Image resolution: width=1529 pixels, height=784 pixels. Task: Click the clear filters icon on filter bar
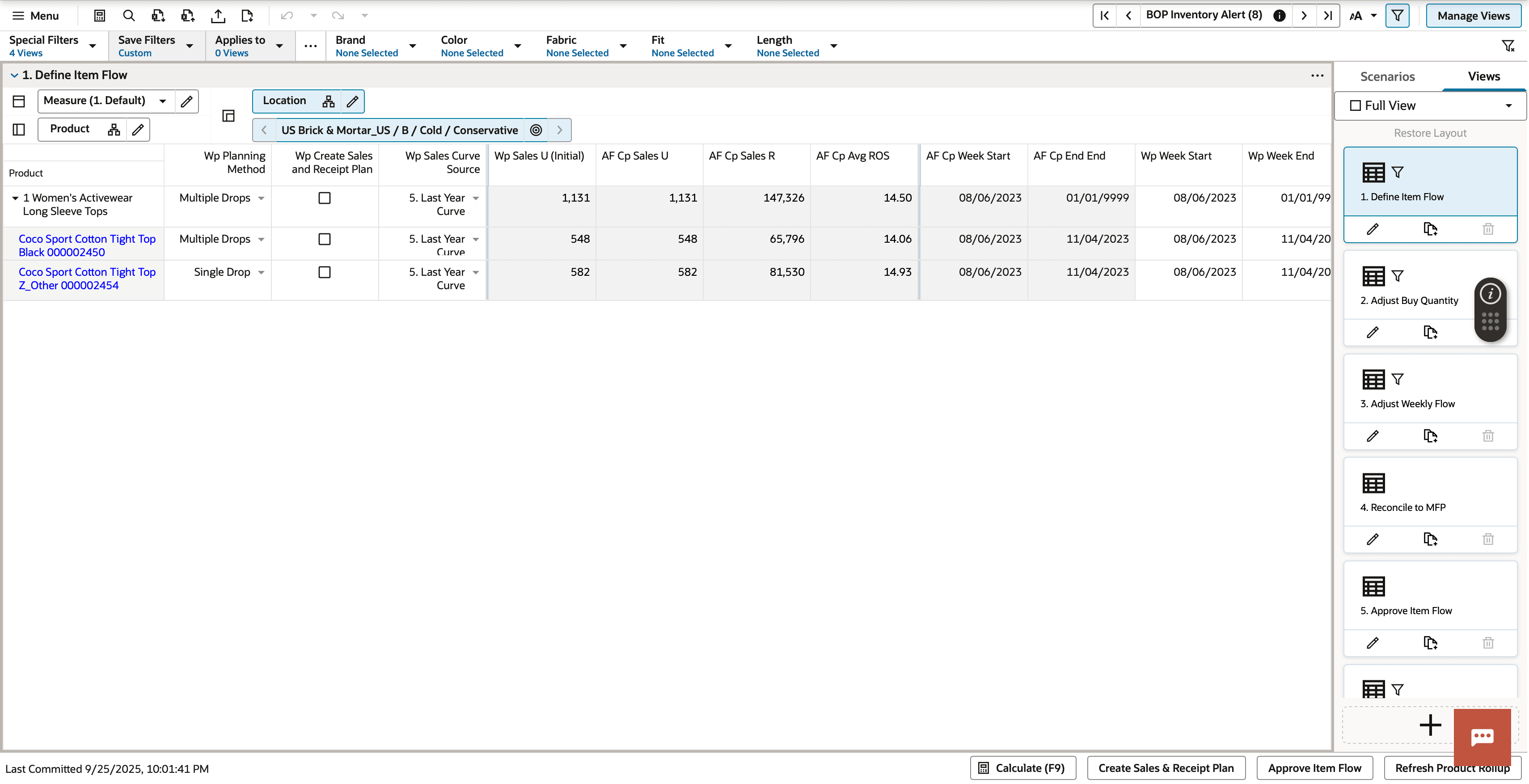point(1508,45)
